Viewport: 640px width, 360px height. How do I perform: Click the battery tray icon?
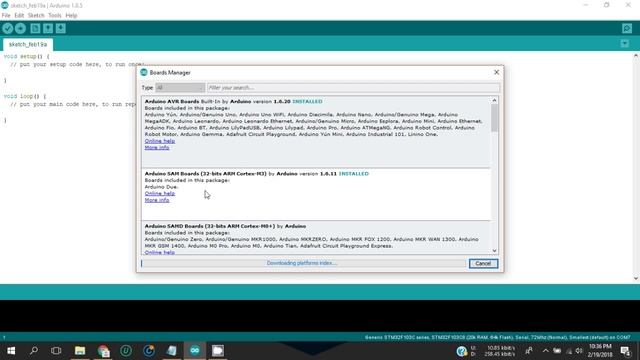tap(557, 351)
